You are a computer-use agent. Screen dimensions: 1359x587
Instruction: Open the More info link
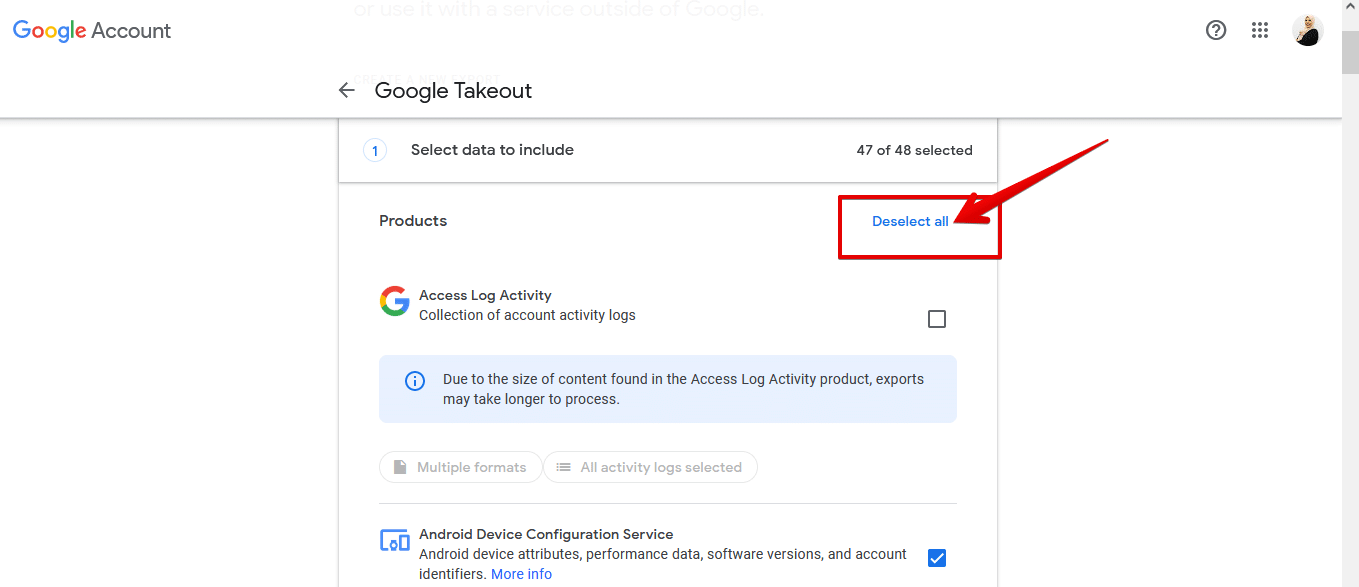pos(521,574)
